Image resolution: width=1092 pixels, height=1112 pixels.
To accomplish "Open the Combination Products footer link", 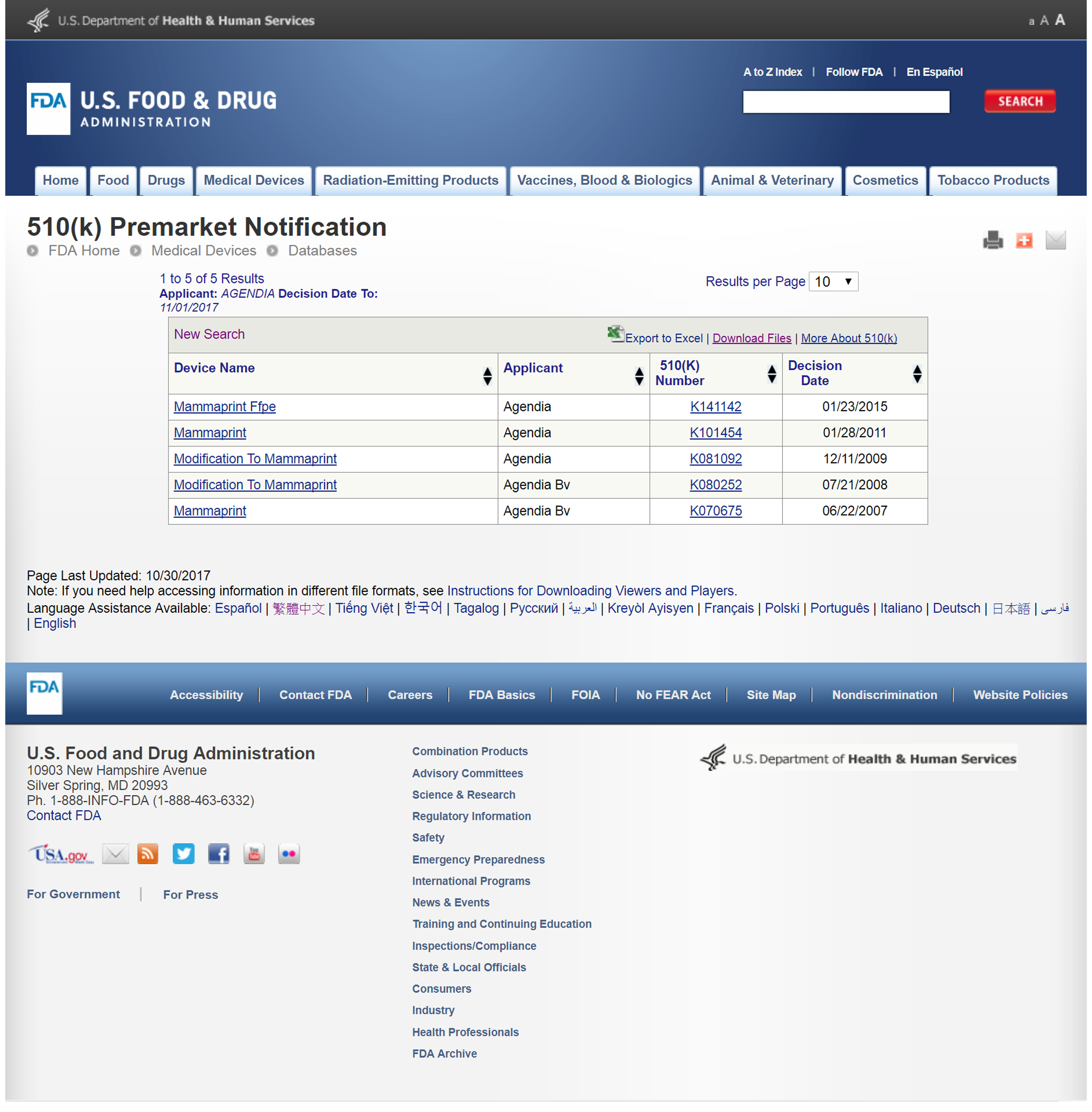I will [470, 751].
